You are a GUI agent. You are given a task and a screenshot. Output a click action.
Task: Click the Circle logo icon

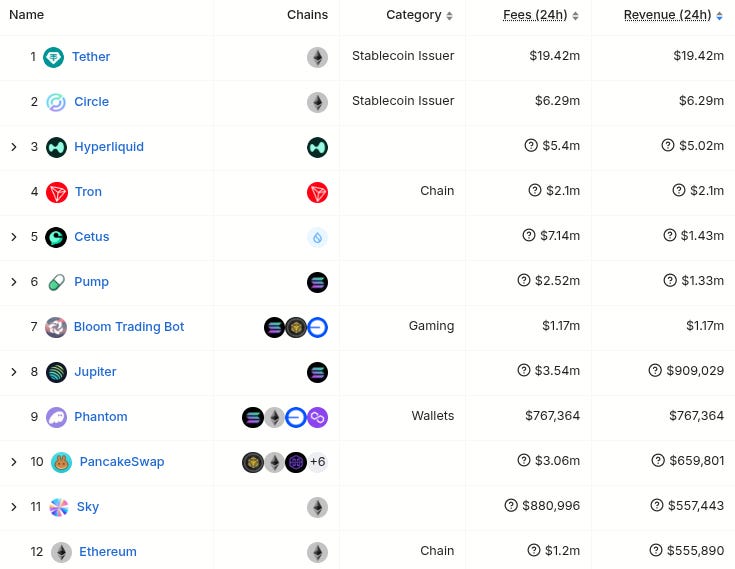56,102
